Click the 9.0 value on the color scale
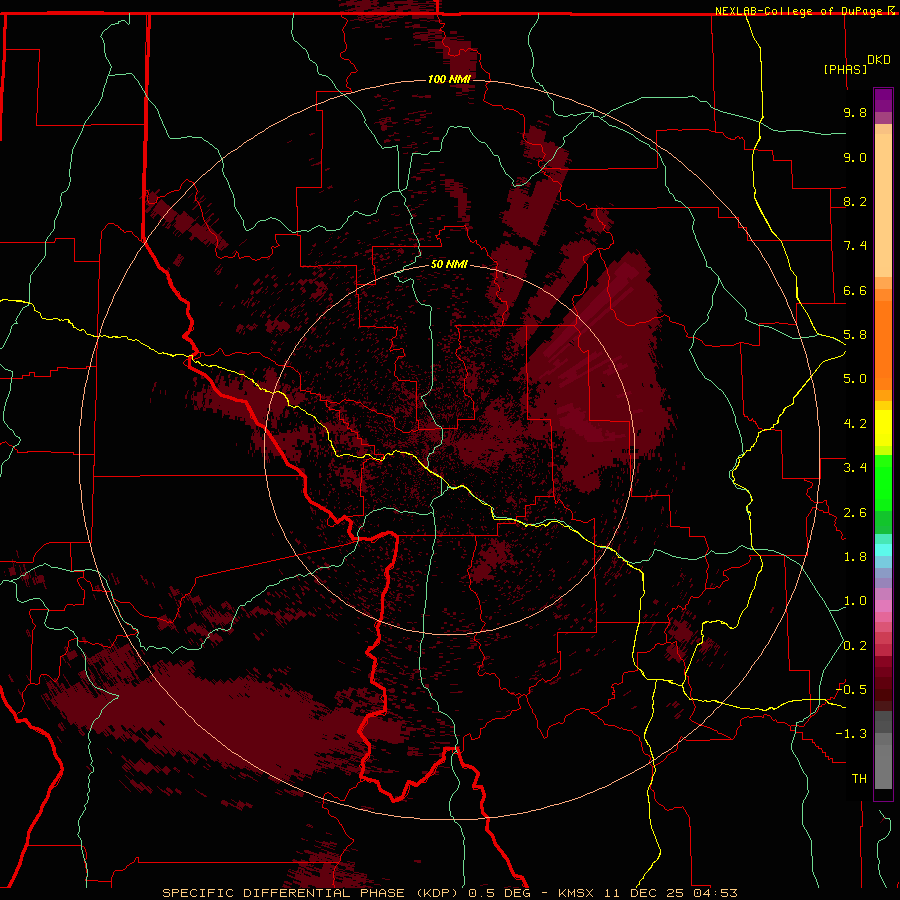The image size is (900, 900). point(855,157)
